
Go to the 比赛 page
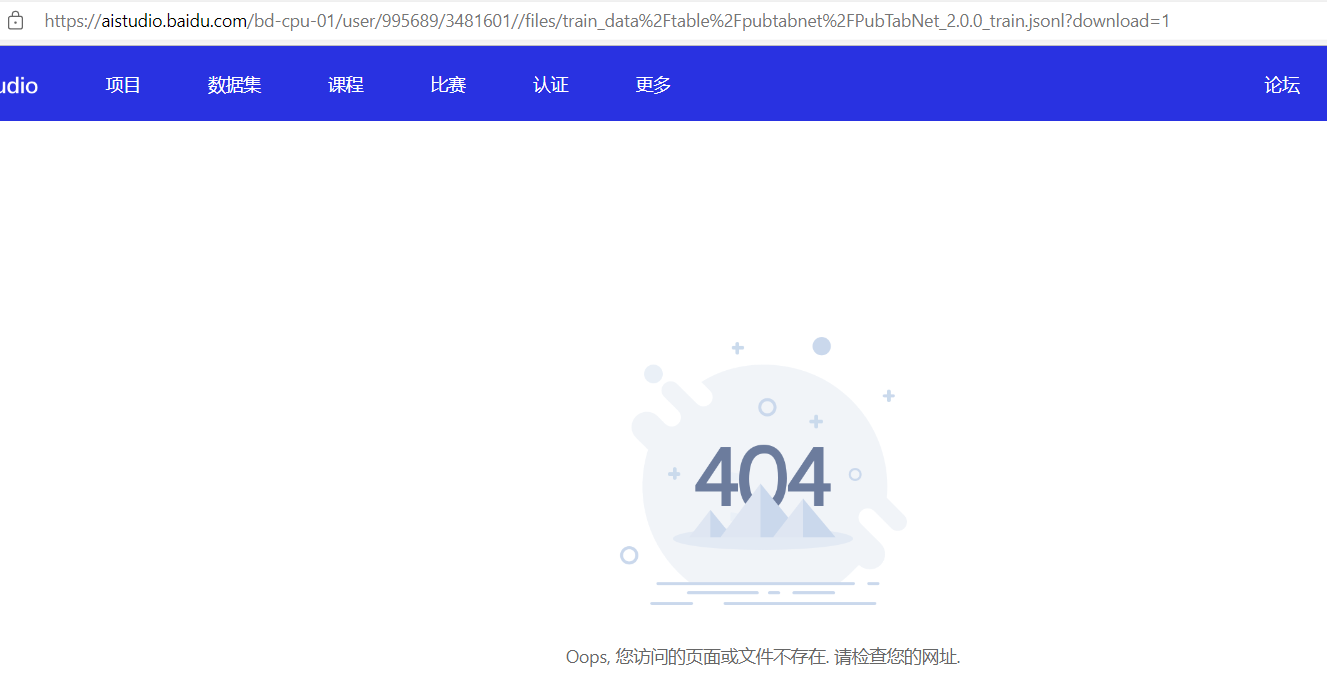pyautogui.click(x=447, y=84)
